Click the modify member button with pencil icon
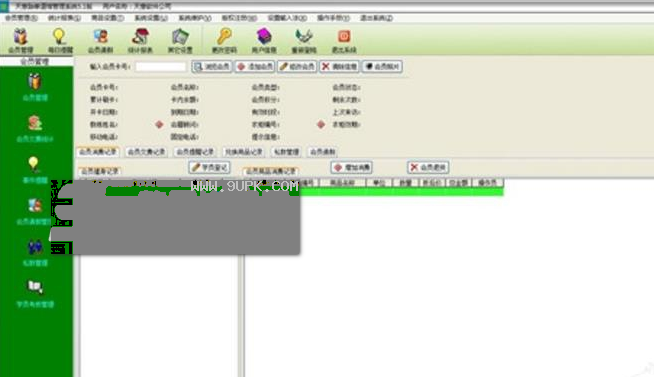Image resolution: width=654 pixels, height=377 pixels. tap(297, 67)
